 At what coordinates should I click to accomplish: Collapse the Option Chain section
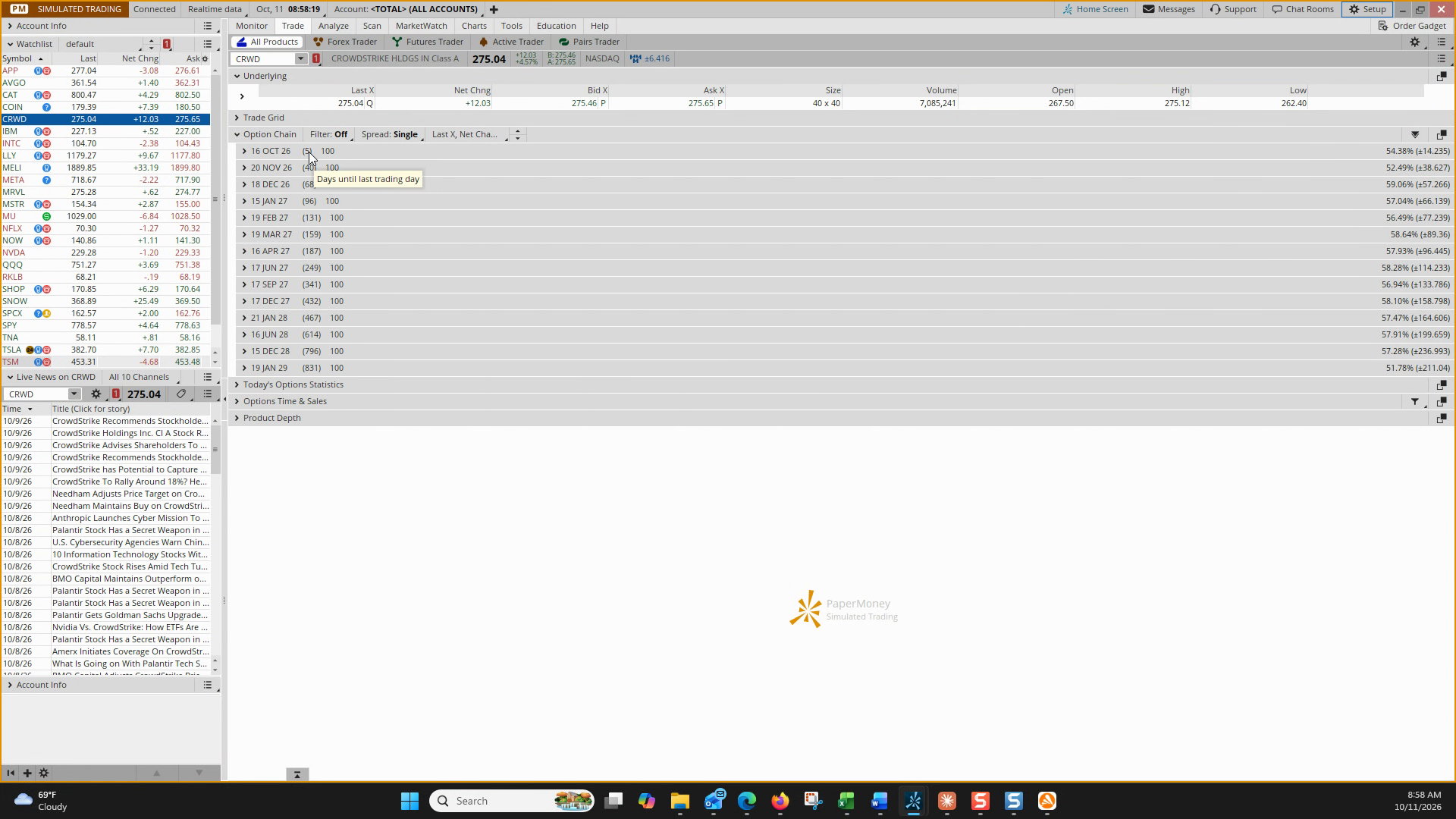[237, 135]
